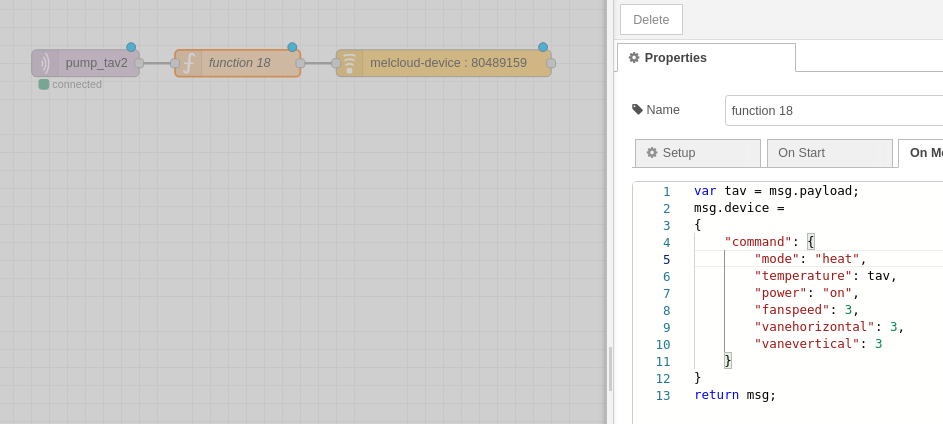943x424 pixels.
Task: Click code line 1 with var tav
Action: click(777, 191)
